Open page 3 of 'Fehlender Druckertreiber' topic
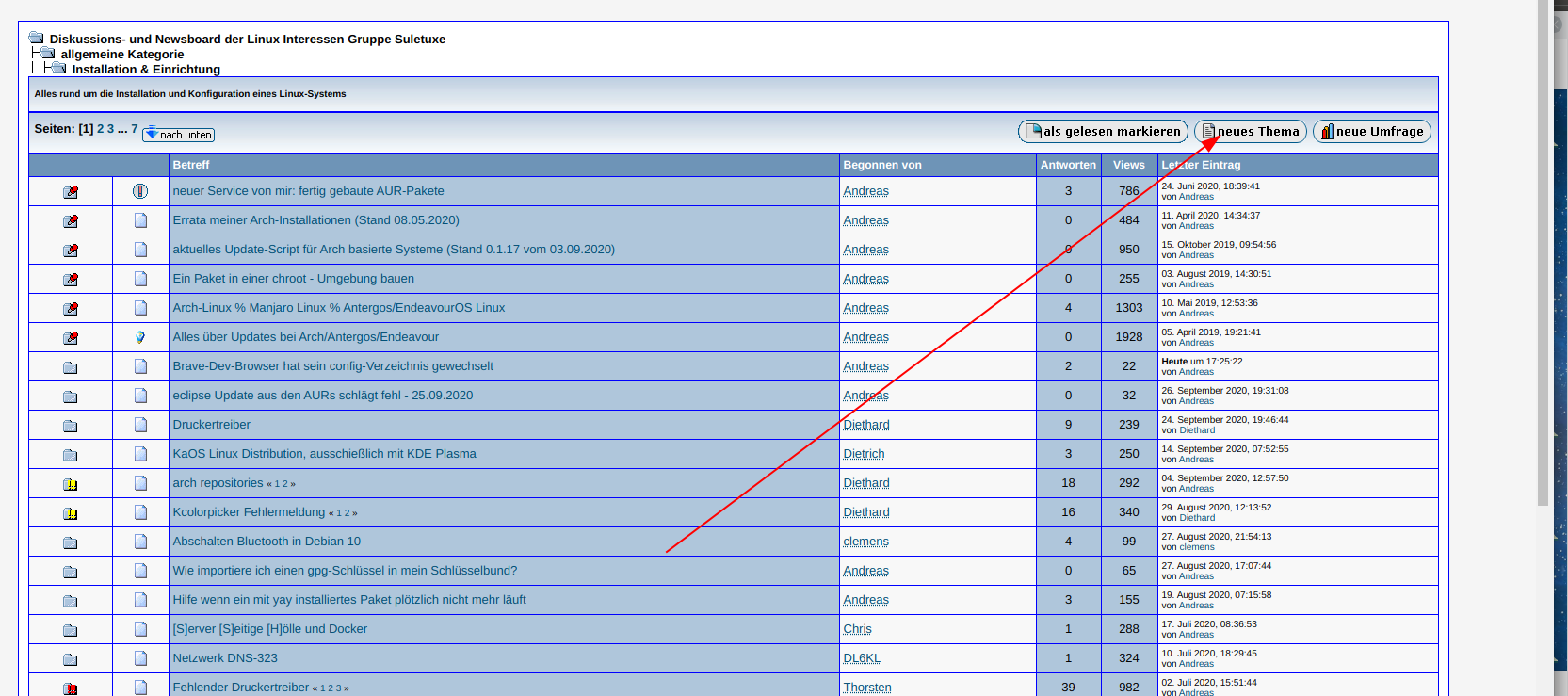The image size is (1568, 696). (x=339, y=688)
